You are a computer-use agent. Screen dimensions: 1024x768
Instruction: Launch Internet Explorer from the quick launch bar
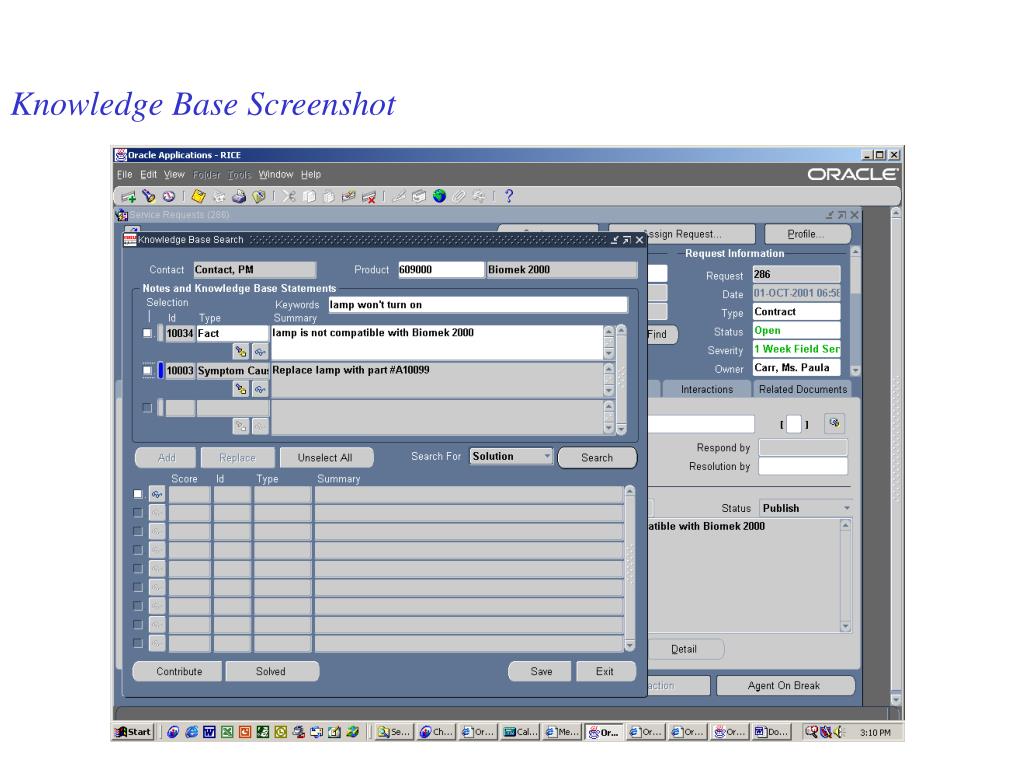point(191,732)
